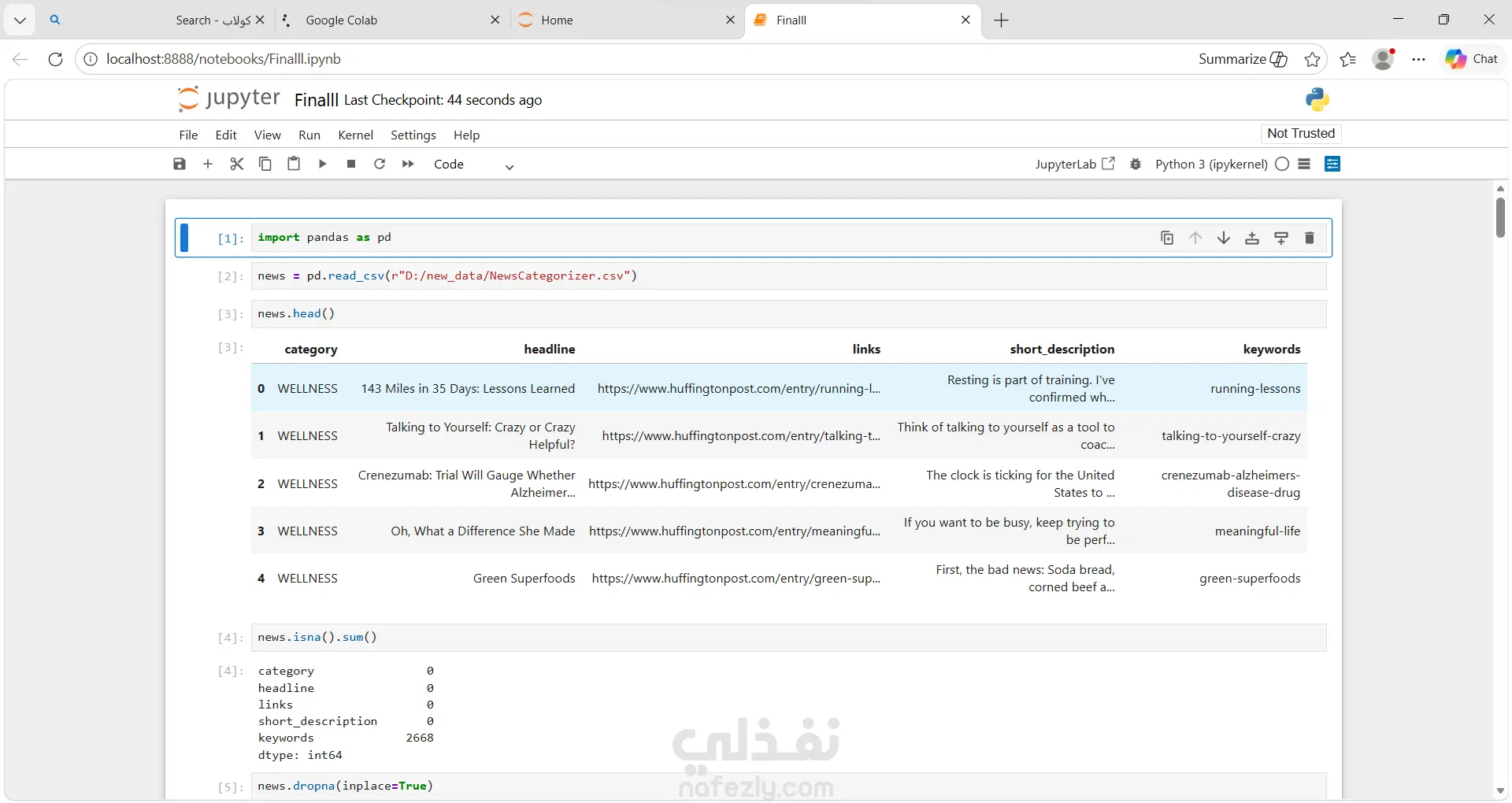Open the File menu
Screen dimensions: 1512x803
[188, 135]
